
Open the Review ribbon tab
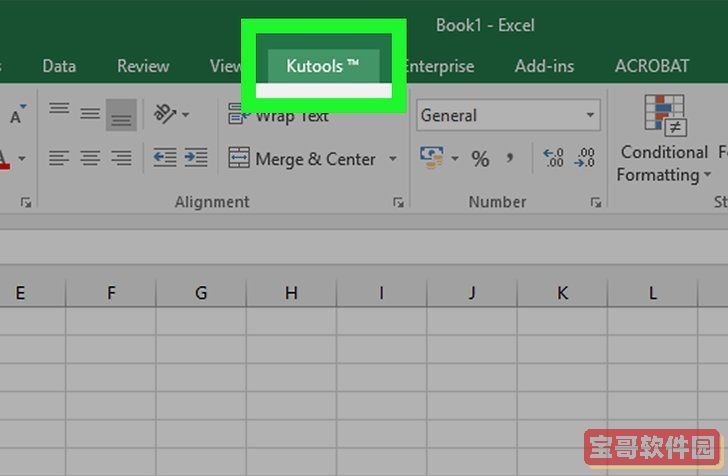coord(143,66)
